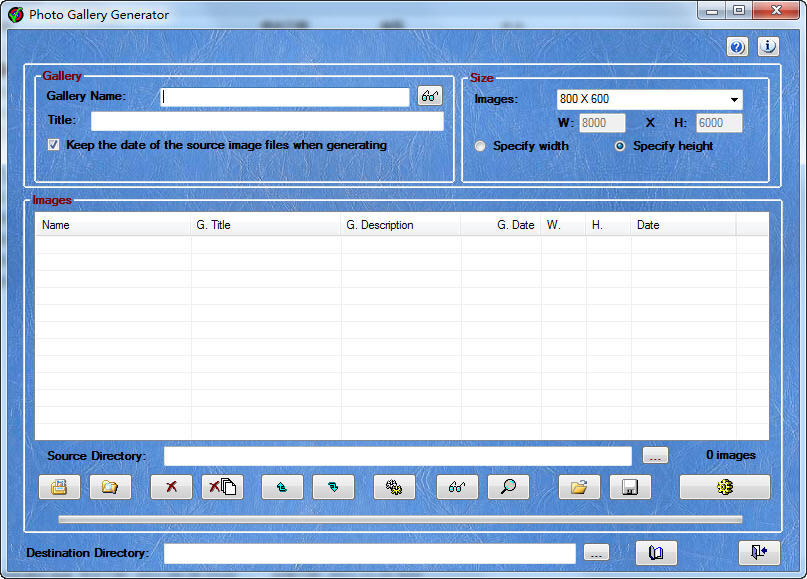807x579 pixels.
Task: Click the small gears settings button
Action: coord(394,487)
